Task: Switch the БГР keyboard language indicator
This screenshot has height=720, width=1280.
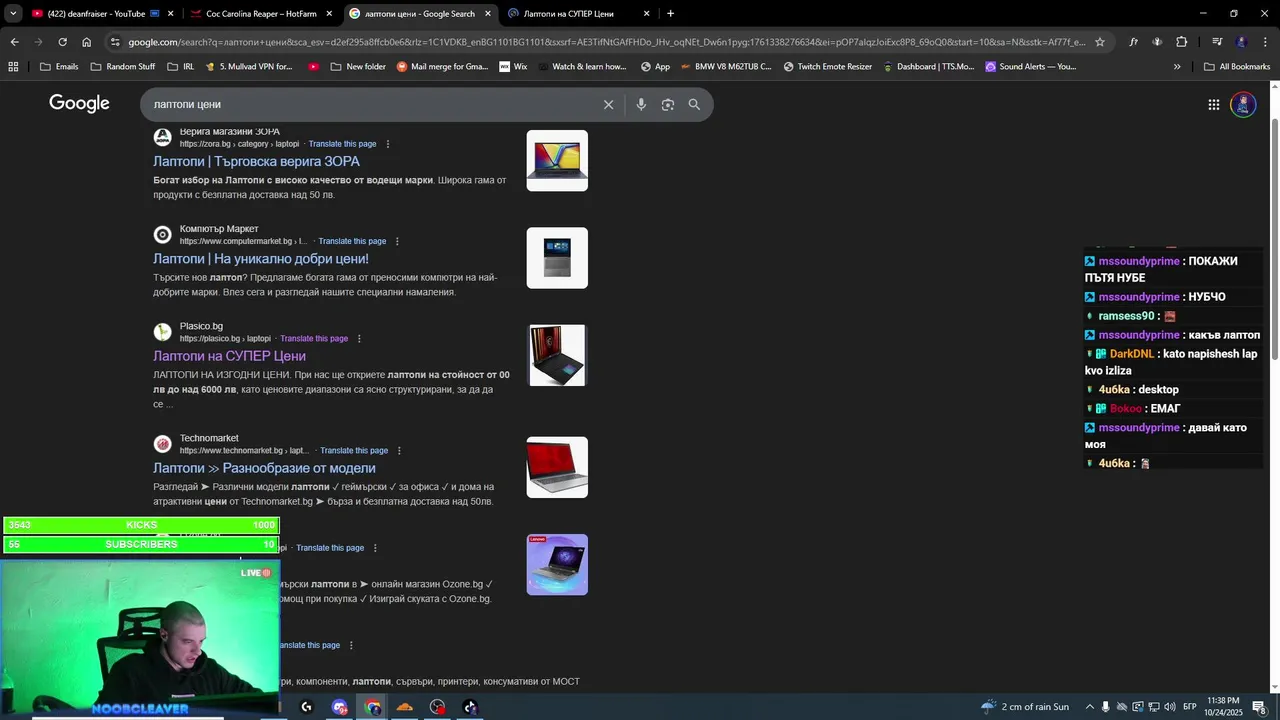Action: tap(1189, 707)
